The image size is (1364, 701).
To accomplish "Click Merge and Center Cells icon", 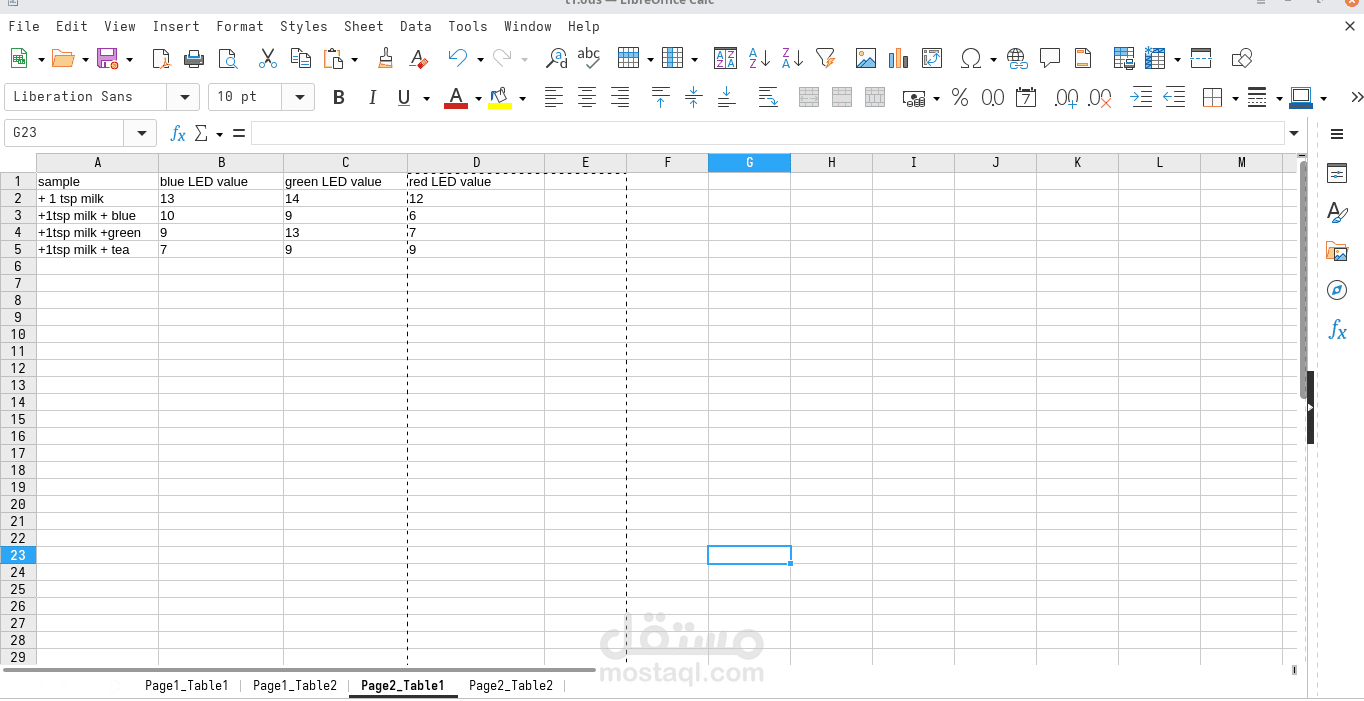I will coord(809,97).
